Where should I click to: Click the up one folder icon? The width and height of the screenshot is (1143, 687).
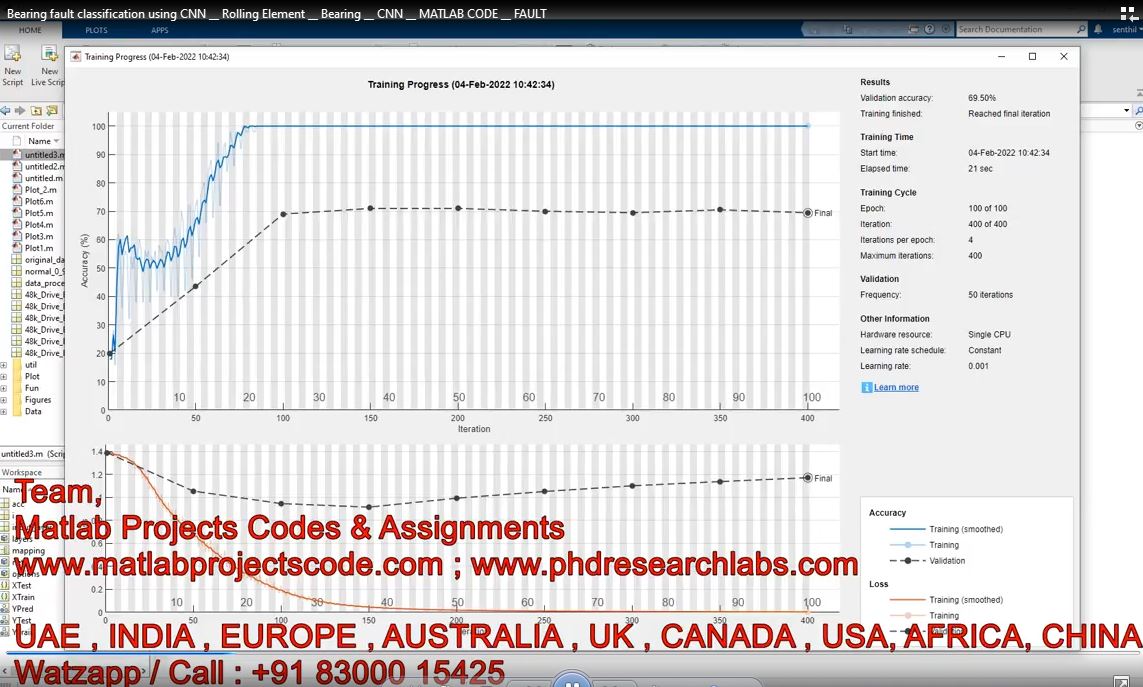[36, 110]
